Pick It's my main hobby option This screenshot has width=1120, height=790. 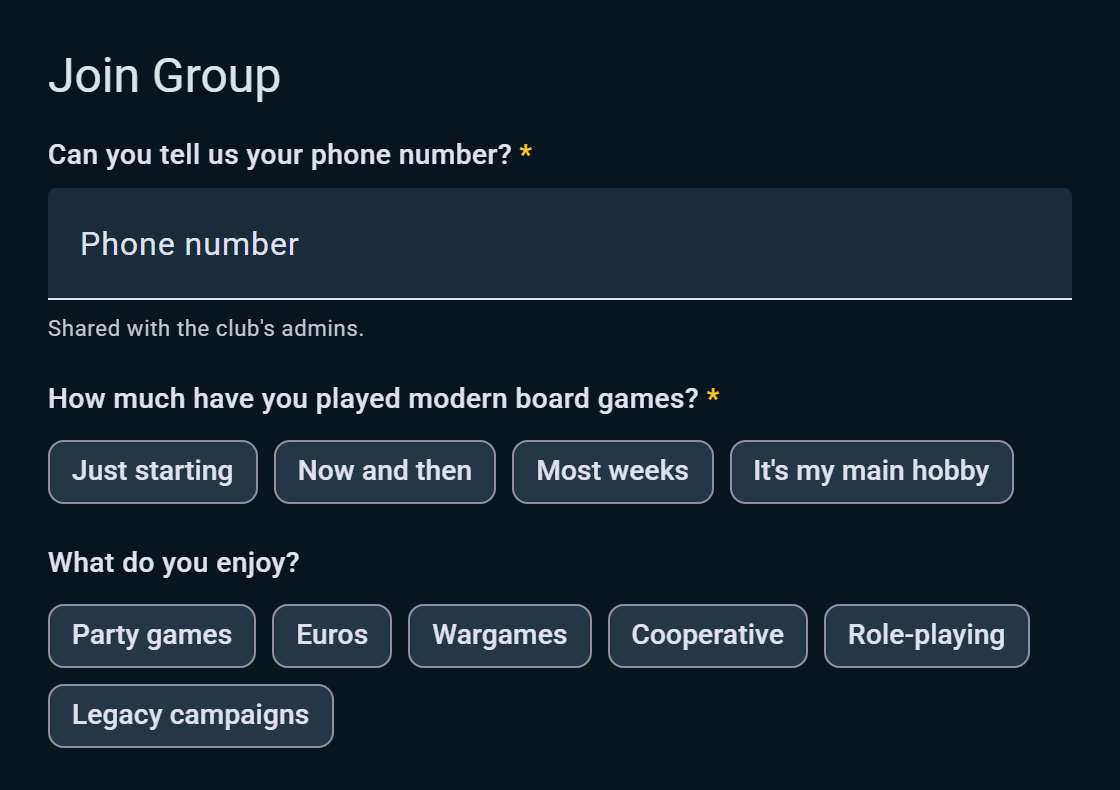[871, 471]
